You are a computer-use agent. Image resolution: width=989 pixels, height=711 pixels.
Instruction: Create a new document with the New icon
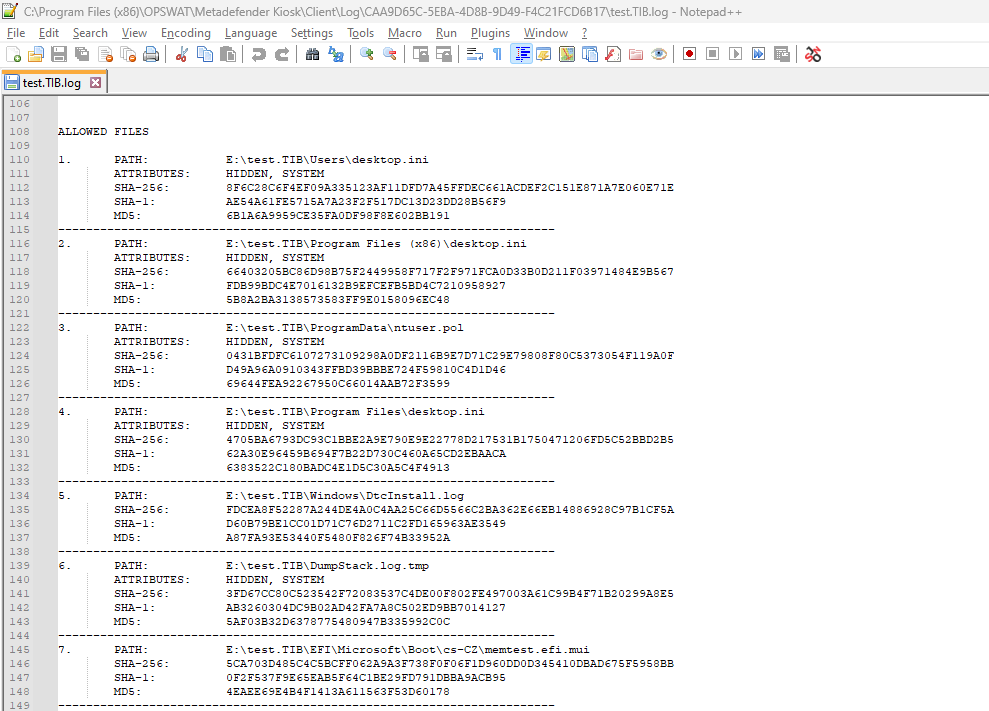[x=13, y=54]
